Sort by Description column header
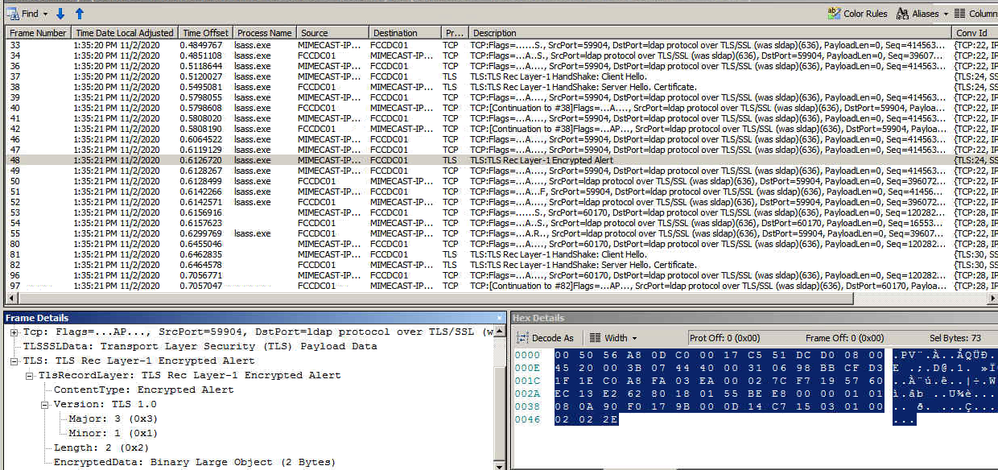Image resolution: width=998 pixels, height=470 pixels. click(710, 32)
